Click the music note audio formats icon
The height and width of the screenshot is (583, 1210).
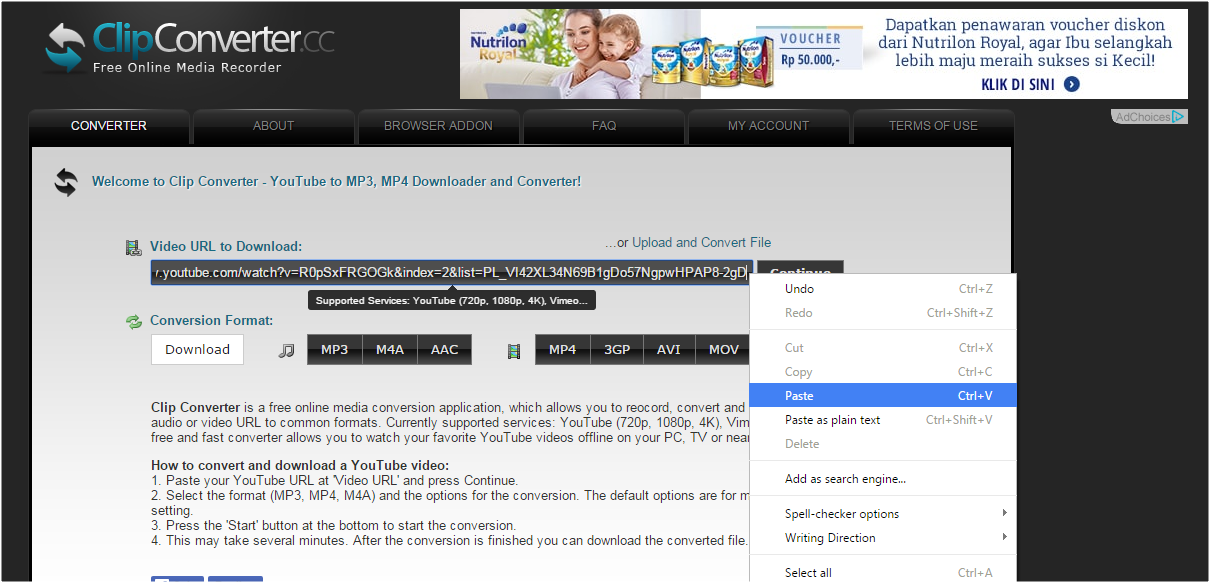point(287,350)
